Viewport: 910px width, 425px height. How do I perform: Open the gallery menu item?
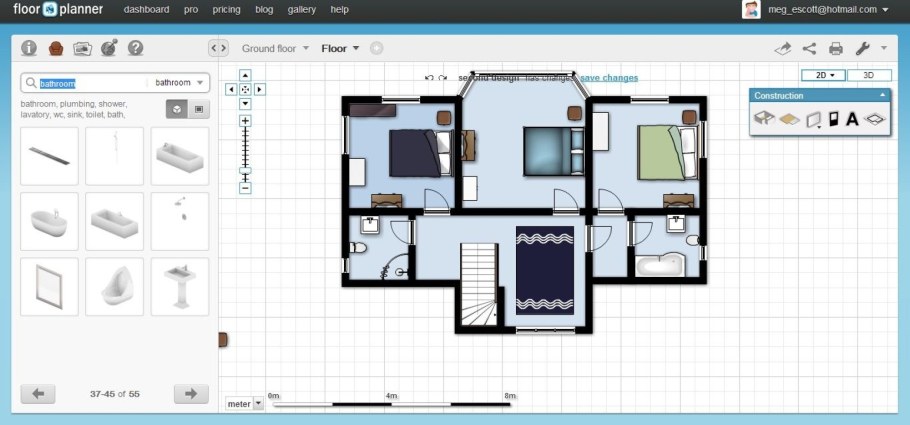(x=301, y=9)
